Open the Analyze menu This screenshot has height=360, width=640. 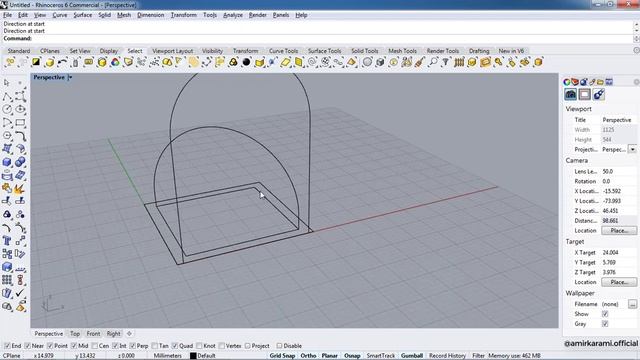[x=233, y=15]
